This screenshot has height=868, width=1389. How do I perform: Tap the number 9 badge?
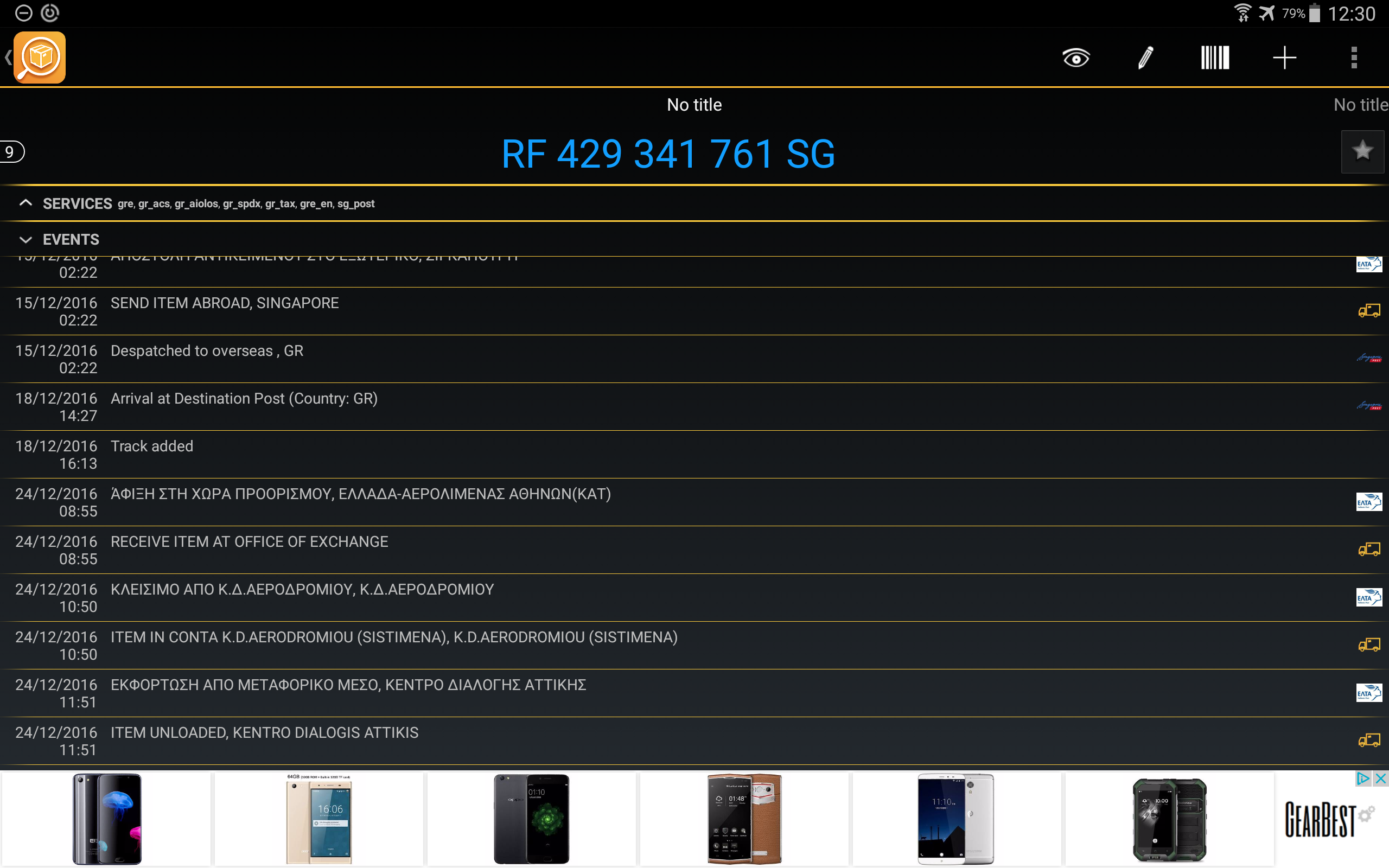(10, 152)
